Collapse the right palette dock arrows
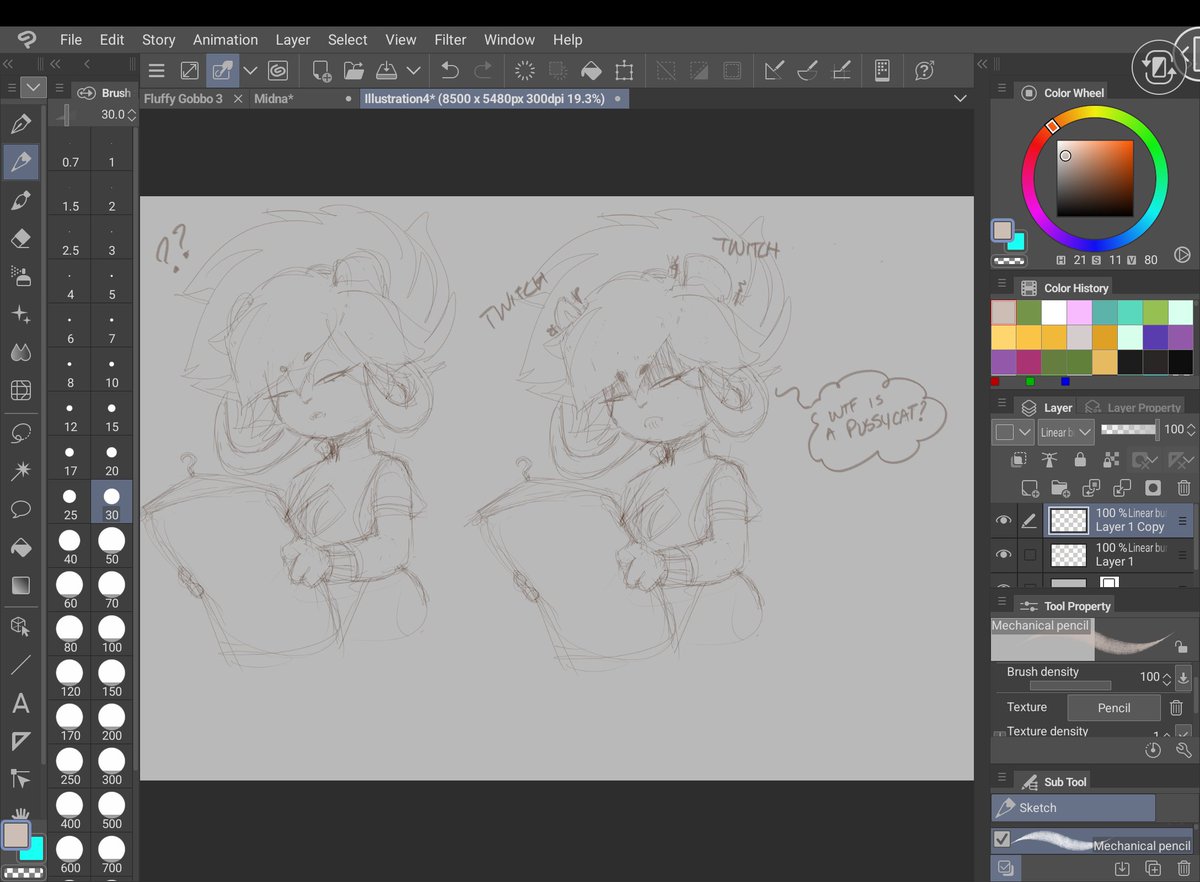 coord(982,64)
